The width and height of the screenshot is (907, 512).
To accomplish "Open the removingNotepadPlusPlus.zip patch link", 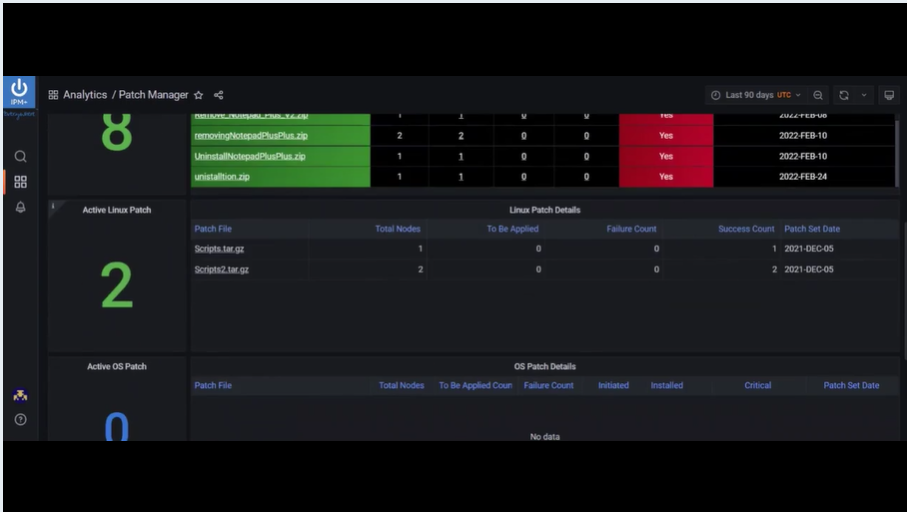I will 251,135.
